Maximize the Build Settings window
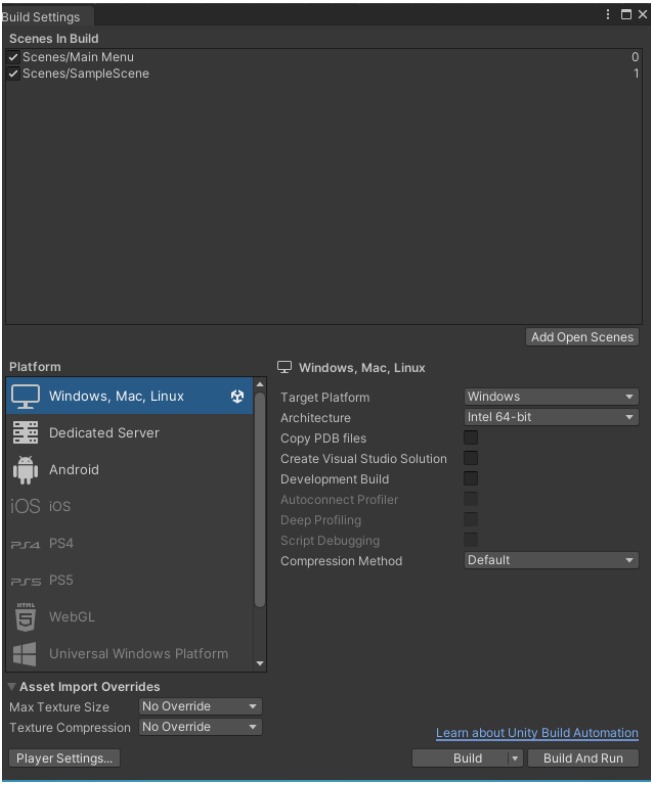This screenshot has width=651, height=785. pos(626,15)
